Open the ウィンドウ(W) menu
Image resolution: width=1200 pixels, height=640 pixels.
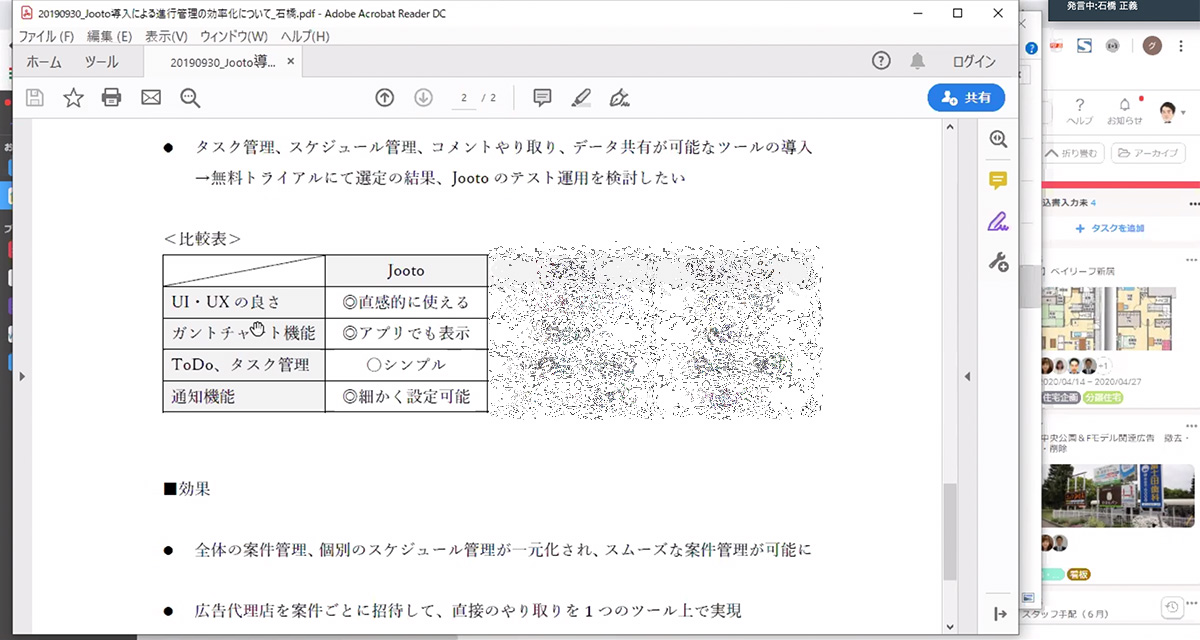pos(234,36)
